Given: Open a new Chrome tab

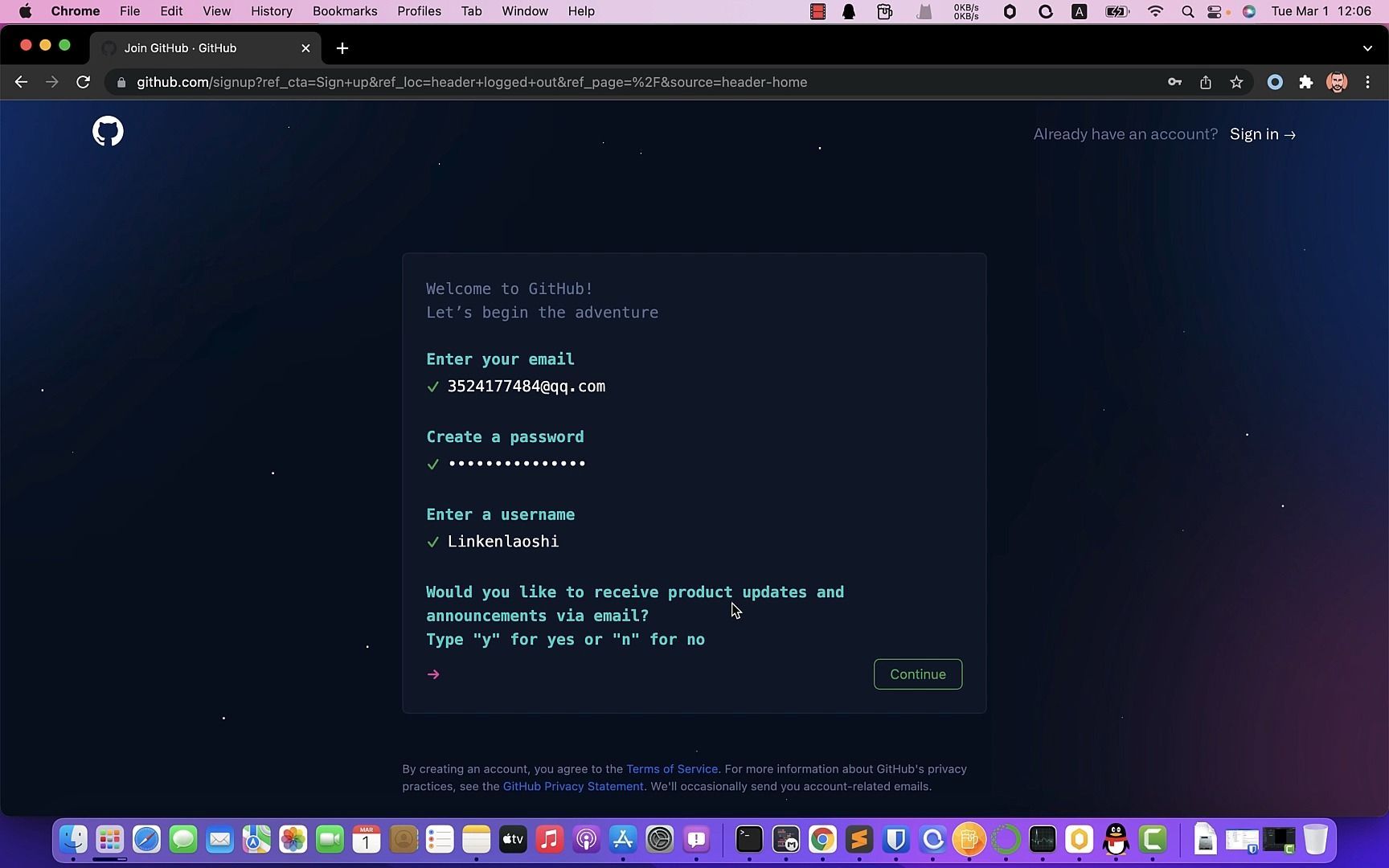Looking at the screenshot, I should coord(342,48).
